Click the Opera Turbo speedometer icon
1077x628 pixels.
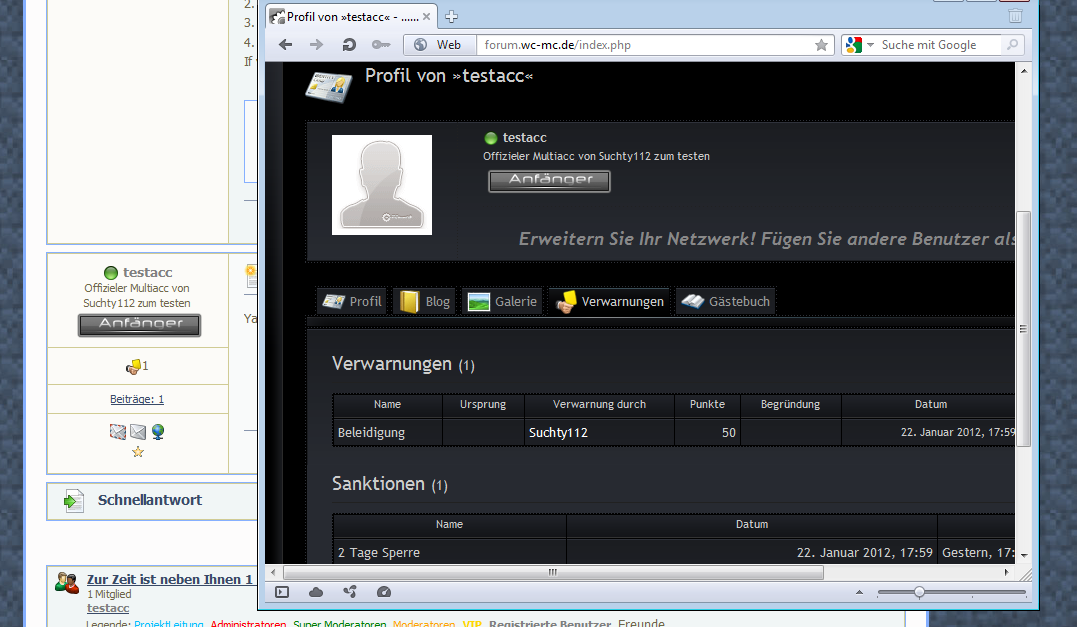coord(384,592)
